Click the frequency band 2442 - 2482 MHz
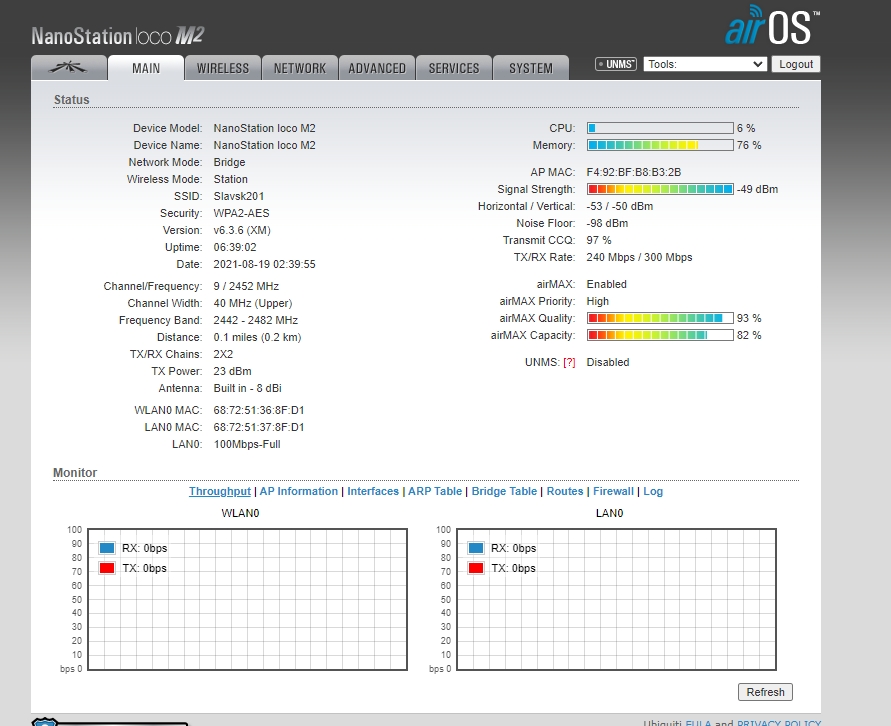The width and height of the screenshot is (891, 726). click(x=256, y=320)
